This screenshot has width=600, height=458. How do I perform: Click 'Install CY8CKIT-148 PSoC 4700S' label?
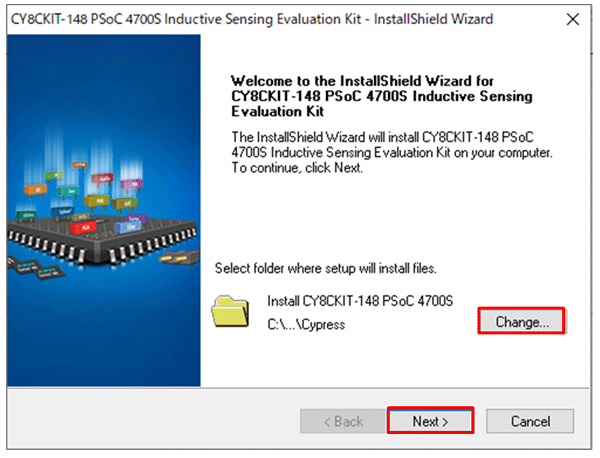pos(360,301)
